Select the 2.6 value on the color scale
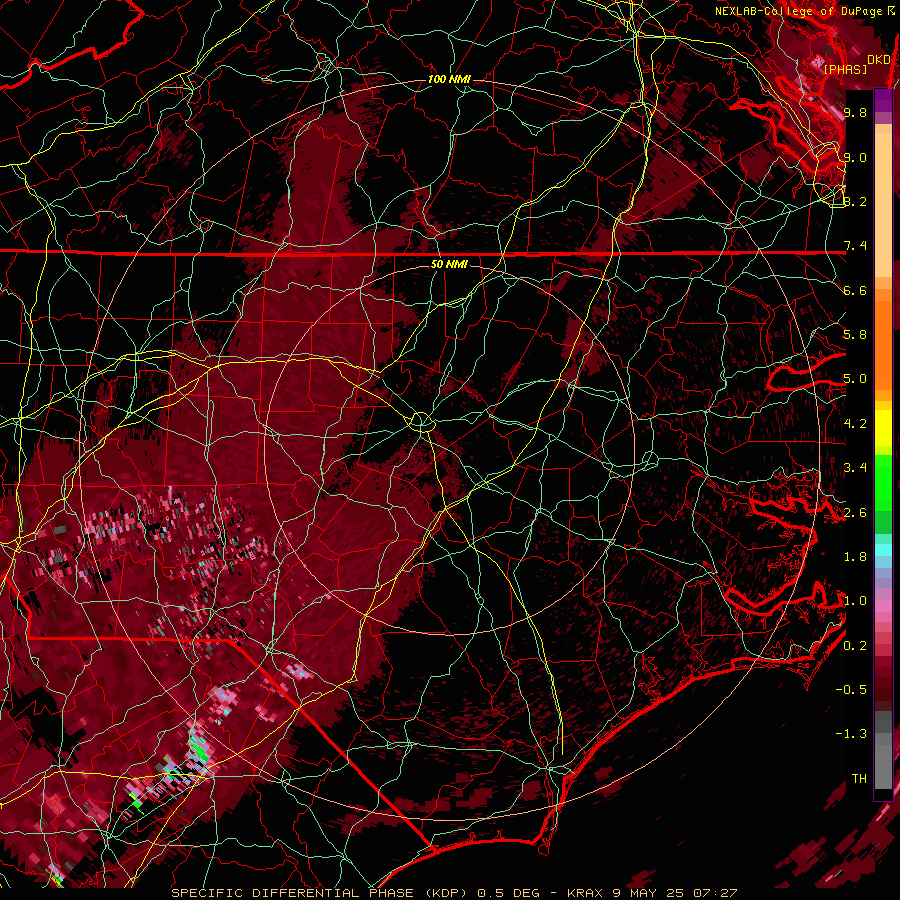 pos(855,513)
